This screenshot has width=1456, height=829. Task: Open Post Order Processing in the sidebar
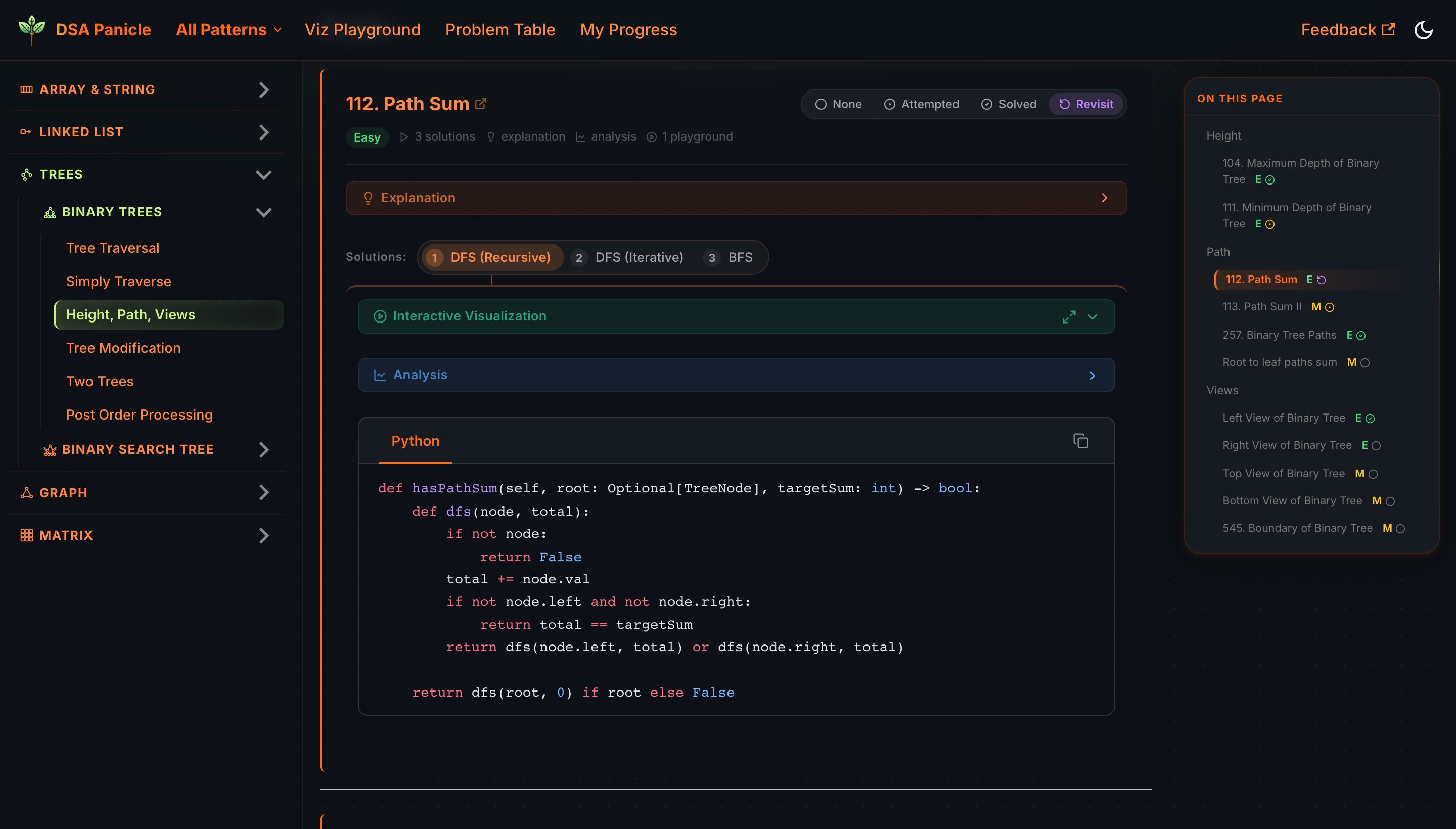139,414
